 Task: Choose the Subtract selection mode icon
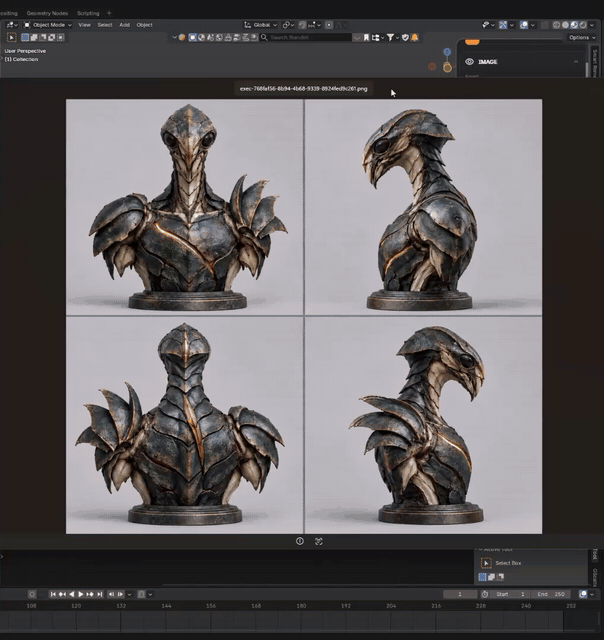coord(43,37)
